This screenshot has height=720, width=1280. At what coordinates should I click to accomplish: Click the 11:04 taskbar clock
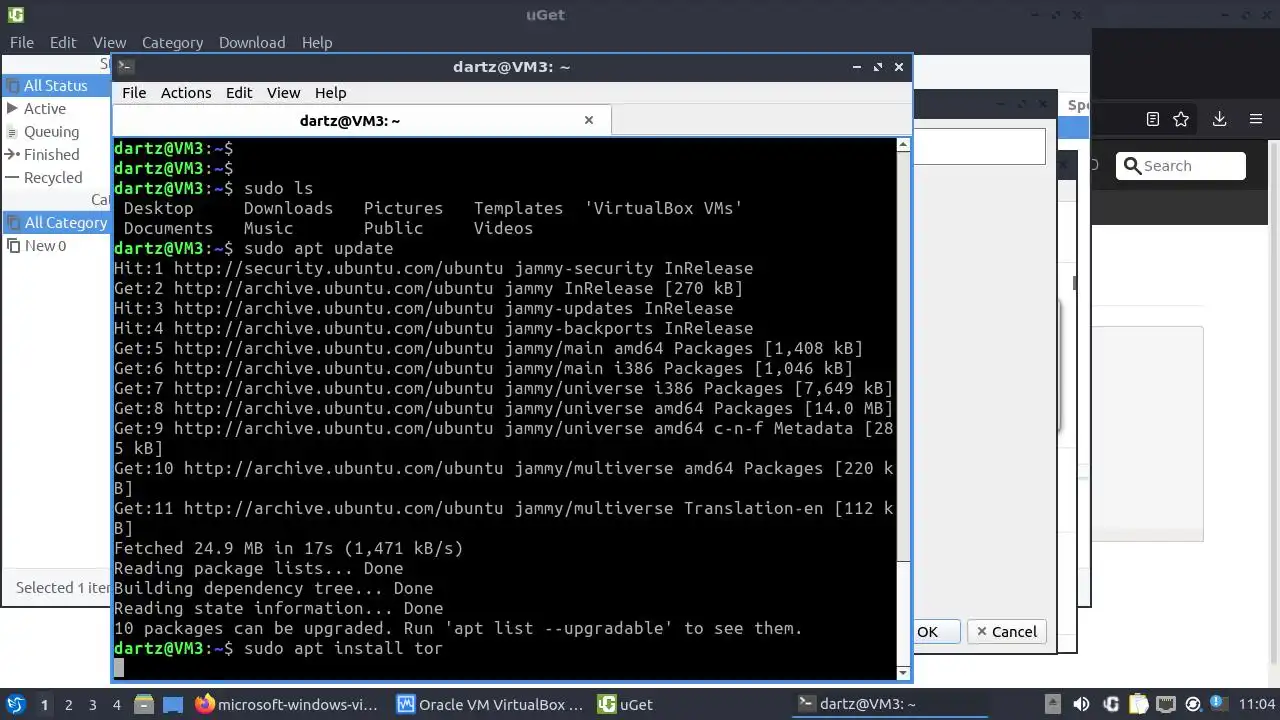pyautogui.click(x=1257, y=704)
